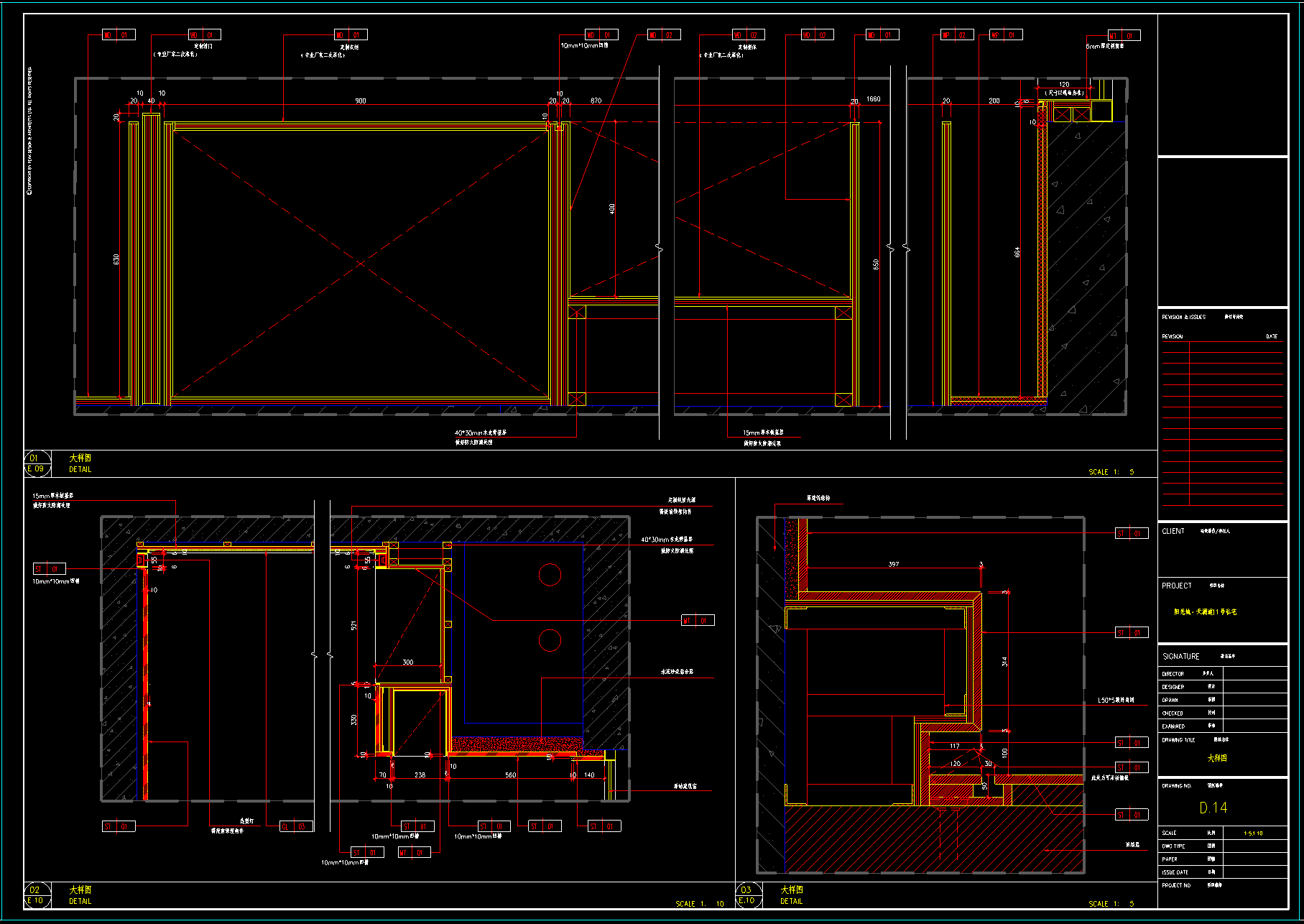Image resolution: width=1304 pixels, height=924 pixels.
Task: Click the 630 vertical dimension
Action: point(116,259)
